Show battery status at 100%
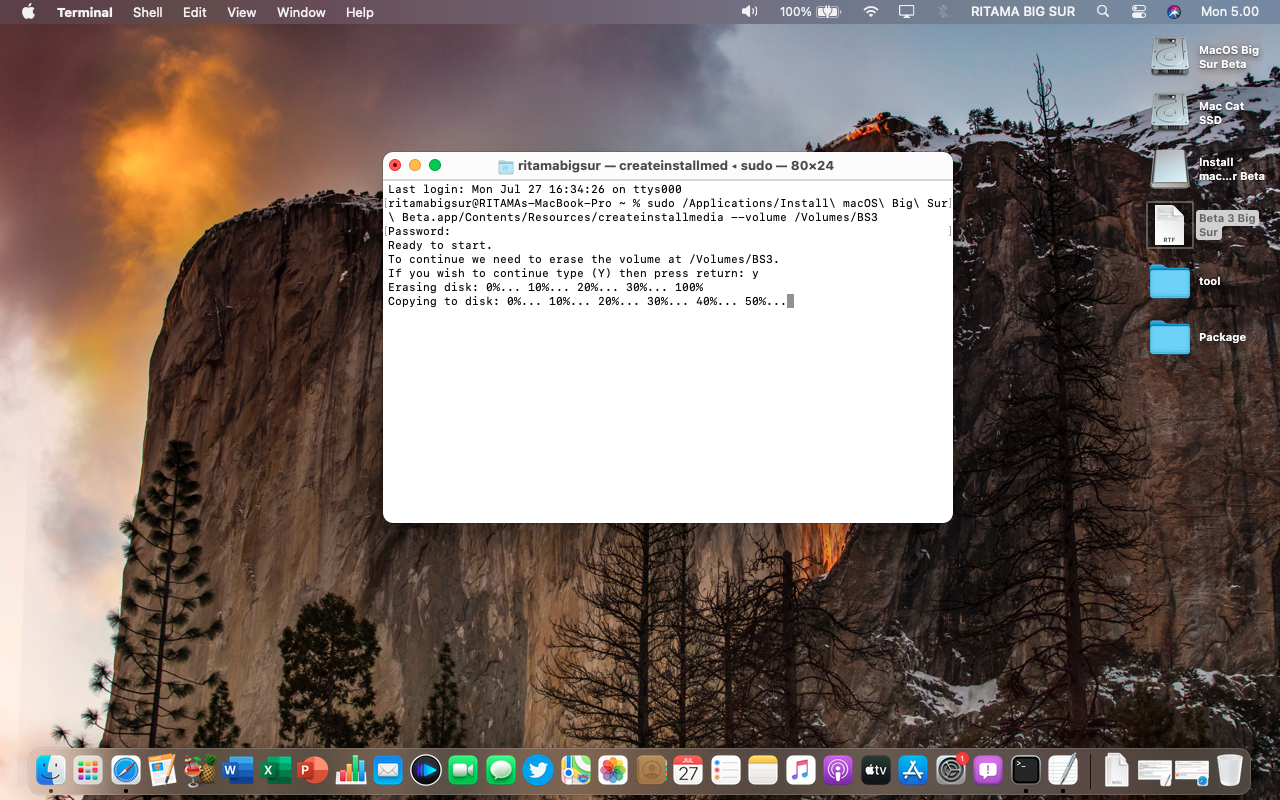 [x=810, y=12]
